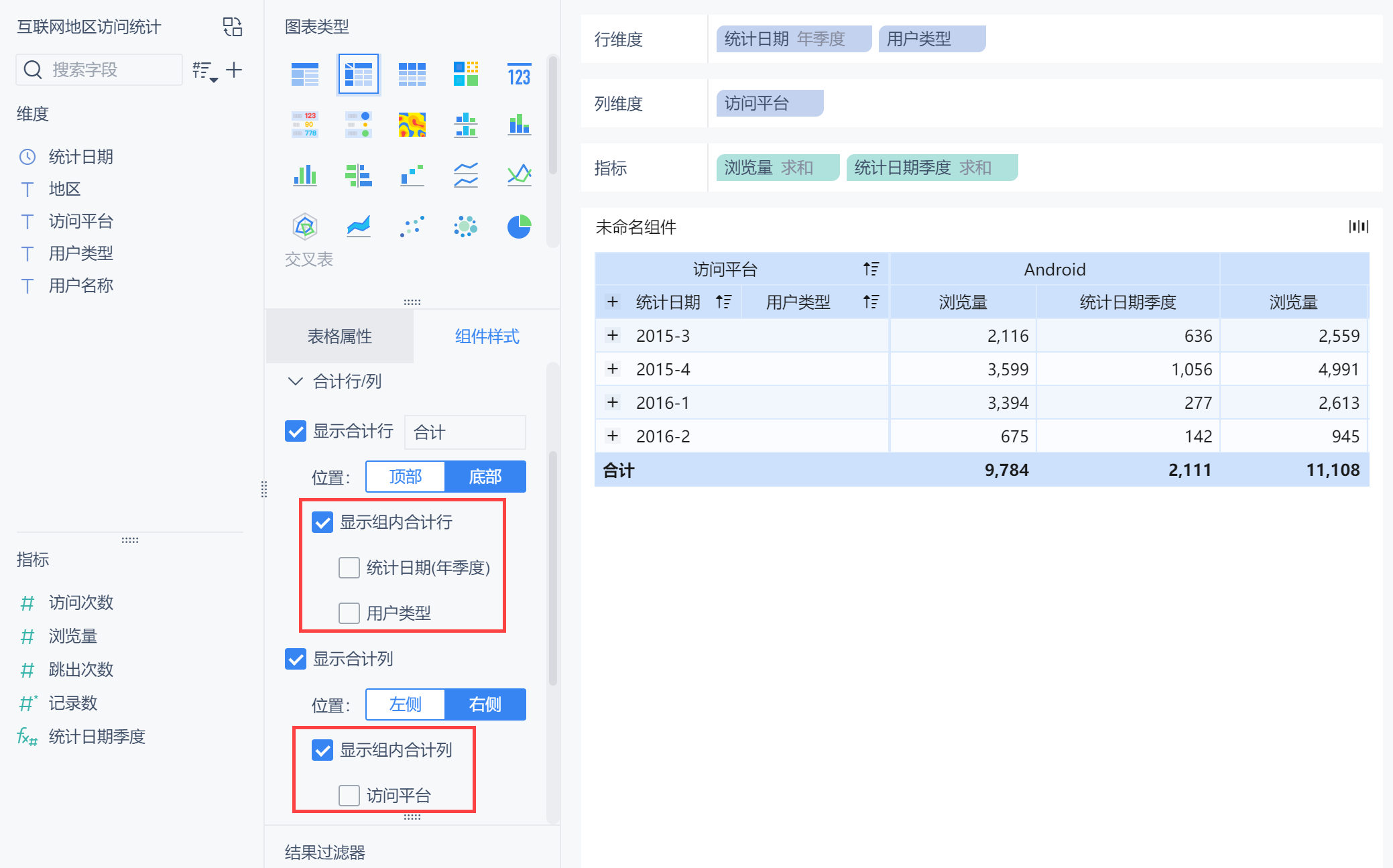Select the pie chart type icon

[x=518, y=227]
